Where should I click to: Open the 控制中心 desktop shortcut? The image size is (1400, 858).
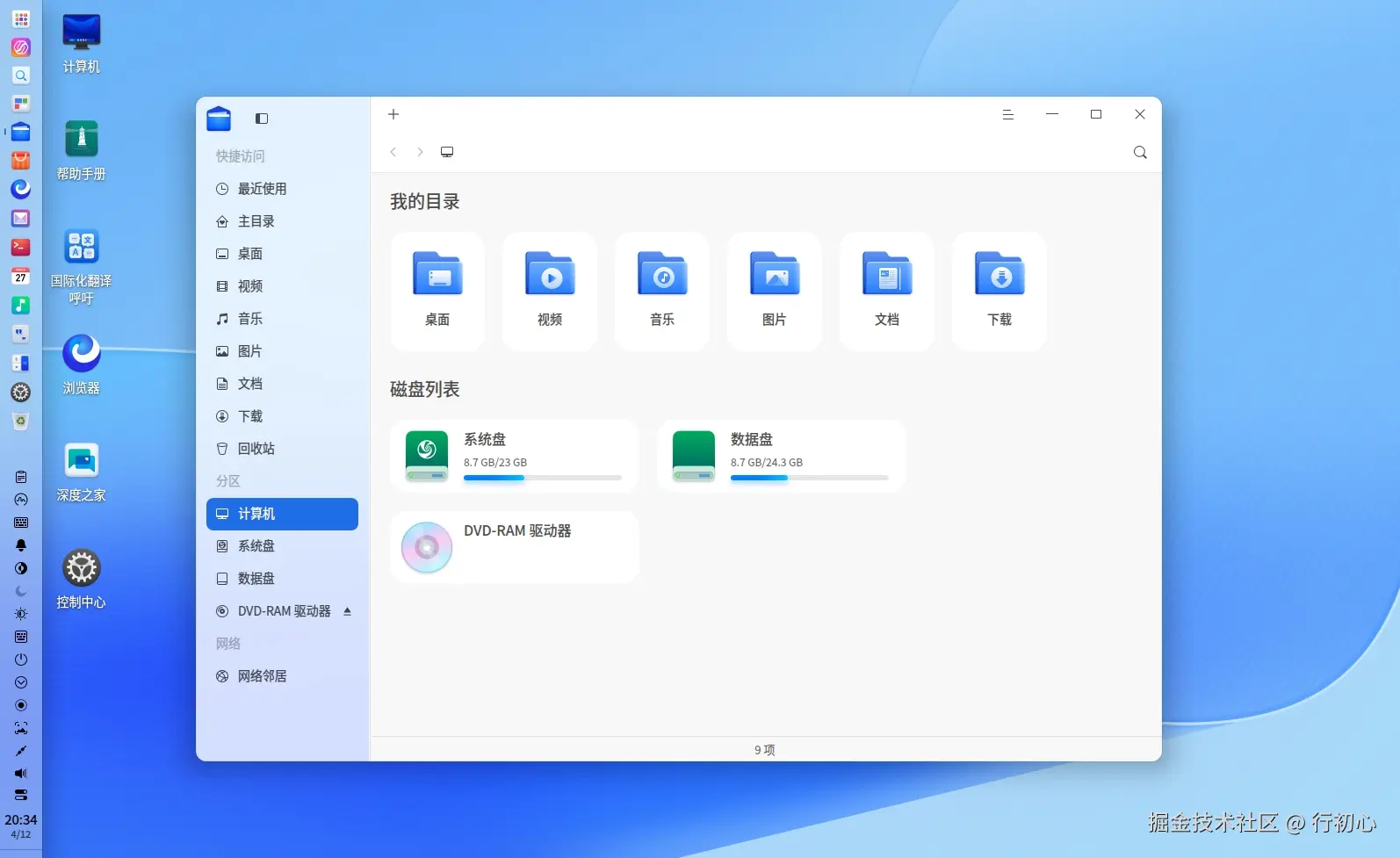82,579
